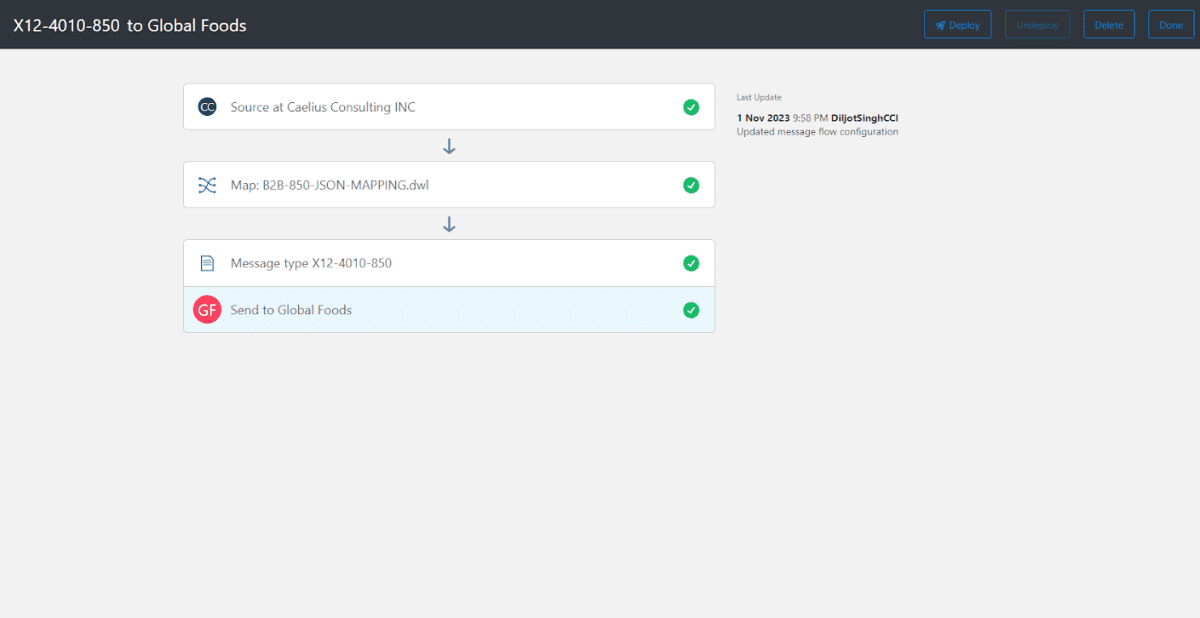Click the mapping shuffle icon on Map row
This screenshot has height=618, width=1200.
[x=207, y=185]
